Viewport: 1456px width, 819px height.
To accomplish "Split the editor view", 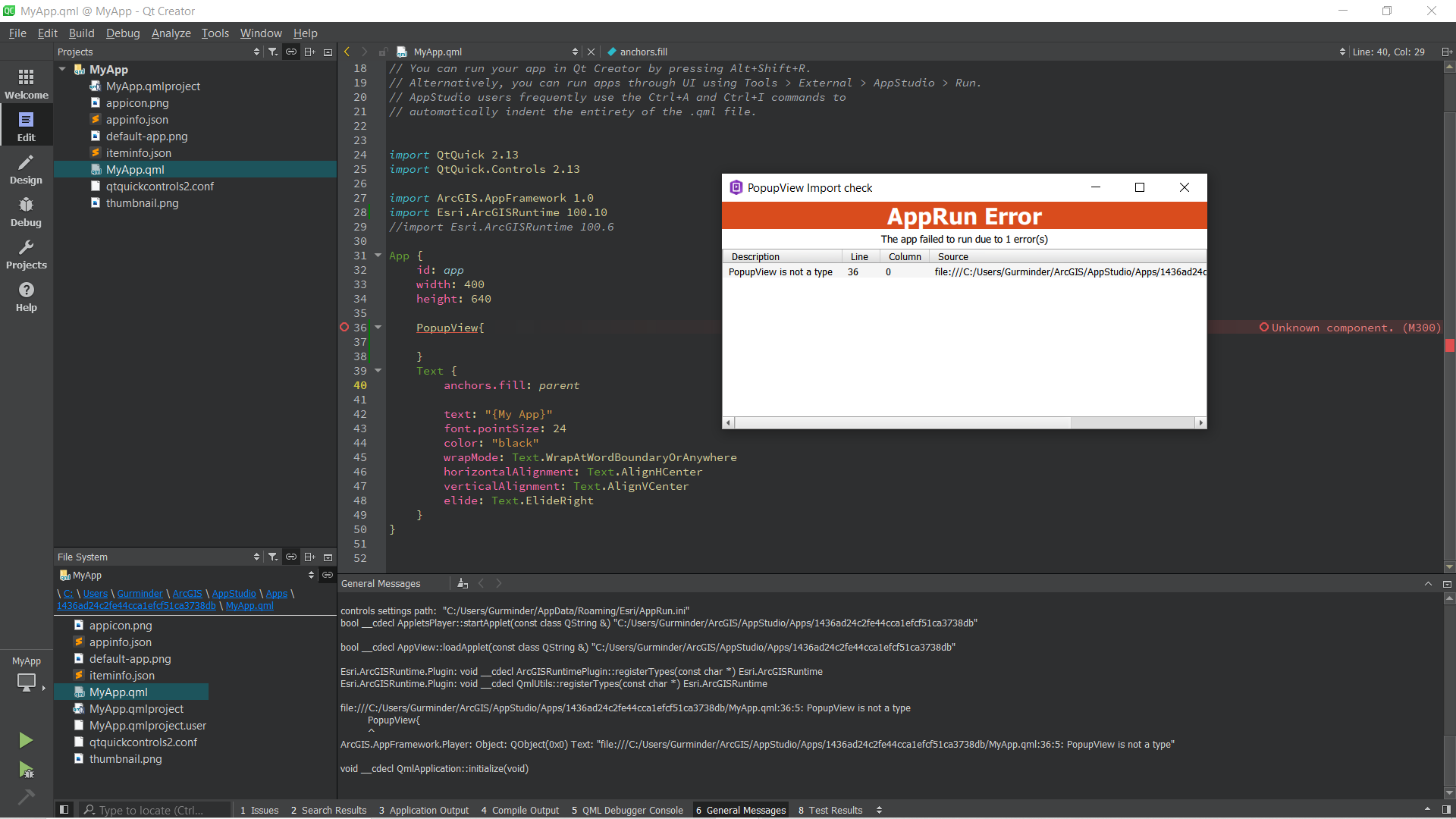I will tap(1446, 52).
